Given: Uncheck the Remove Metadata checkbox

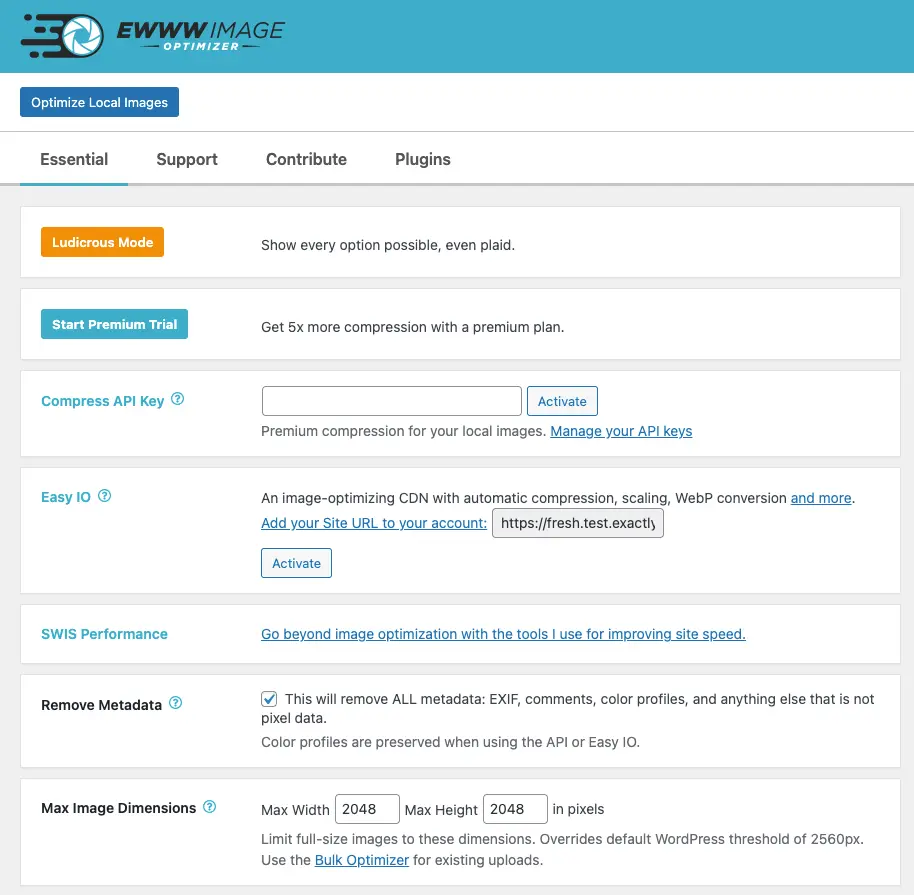Looking at the screenshot, I should tap(269, 699).
